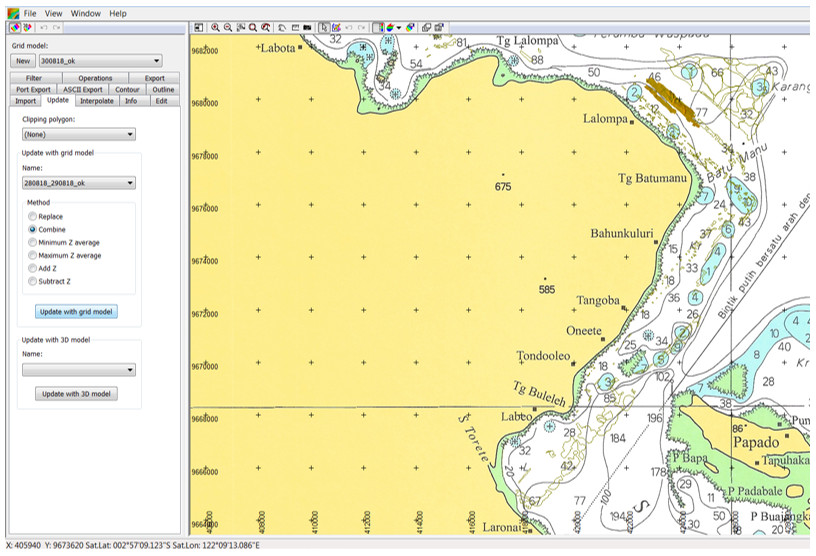Click the color legend bar icon
The width and height of the screenshot is (816, 556).
pos(378,28)
